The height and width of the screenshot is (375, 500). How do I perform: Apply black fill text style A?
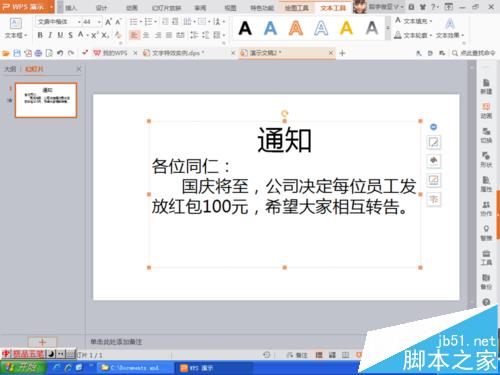pos(245,28)
